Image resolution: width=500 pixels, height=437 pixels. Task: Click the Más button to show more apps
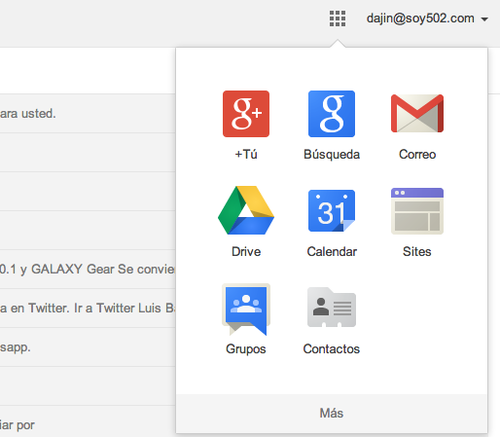(332, 413)
